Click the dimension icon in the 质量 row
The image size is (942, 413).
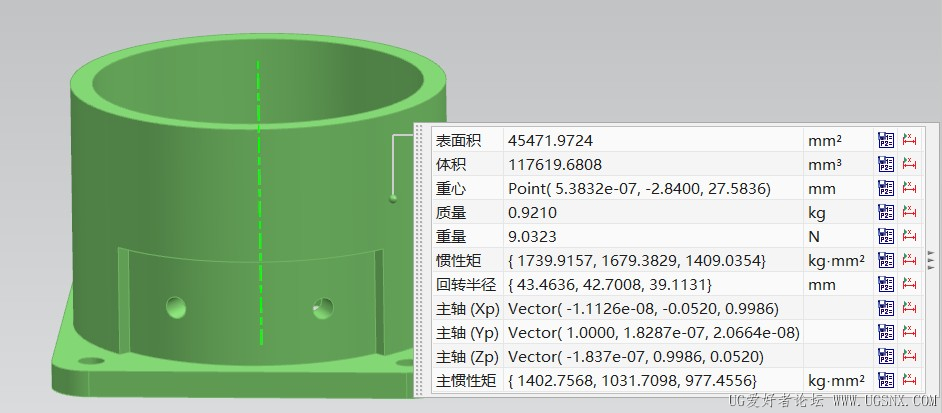click(x=910, y=213)
